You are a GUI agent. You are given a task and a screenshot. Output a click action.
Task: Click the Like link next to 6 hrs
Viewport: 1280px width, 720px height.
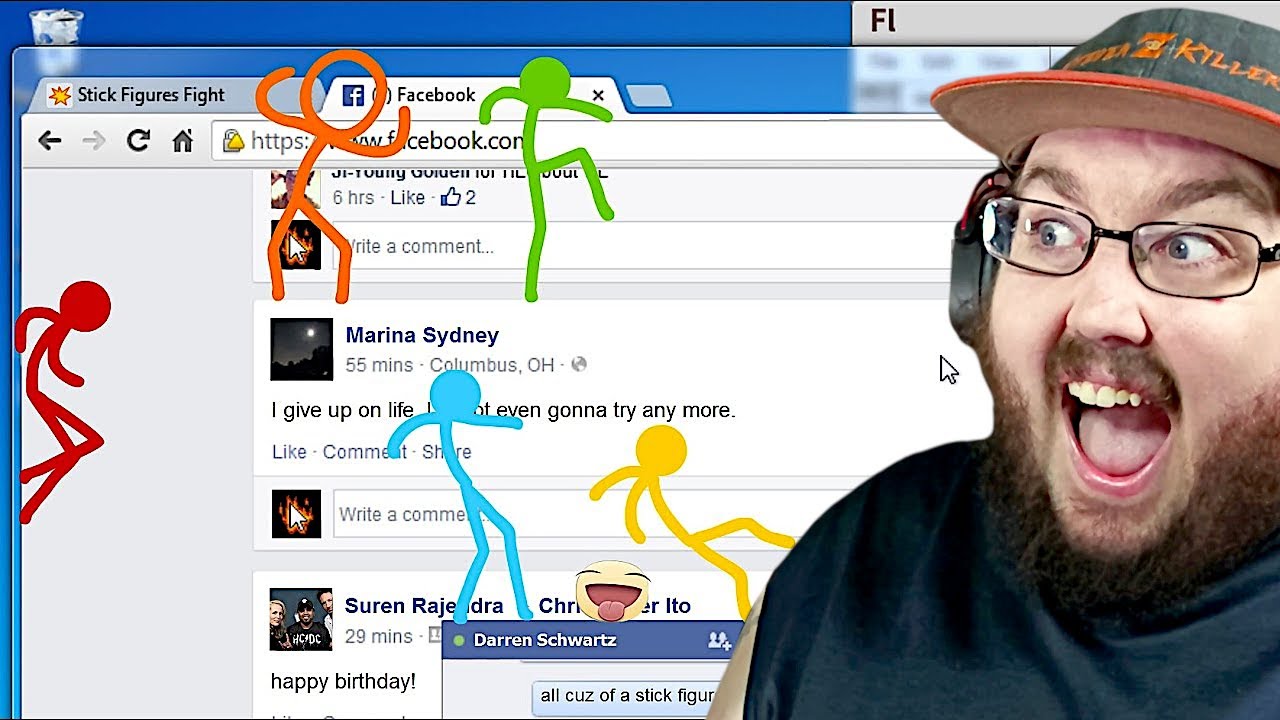[x=407, y=197]
